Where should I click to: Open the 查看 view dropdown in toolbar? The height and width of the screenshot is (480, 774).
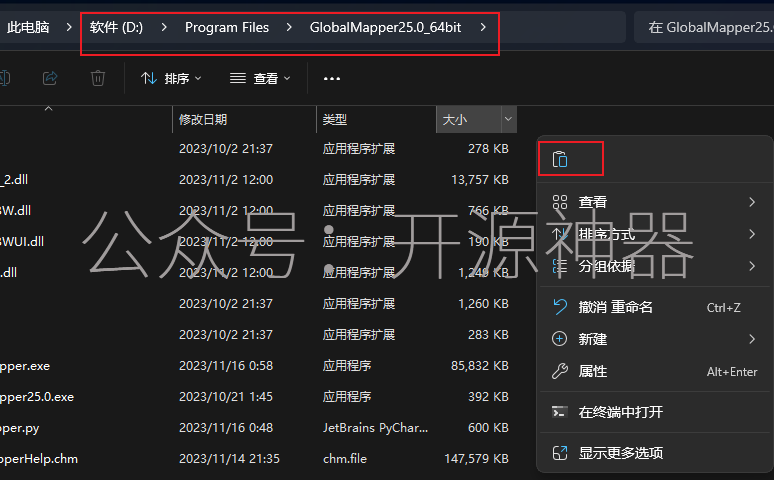(260, 79)
